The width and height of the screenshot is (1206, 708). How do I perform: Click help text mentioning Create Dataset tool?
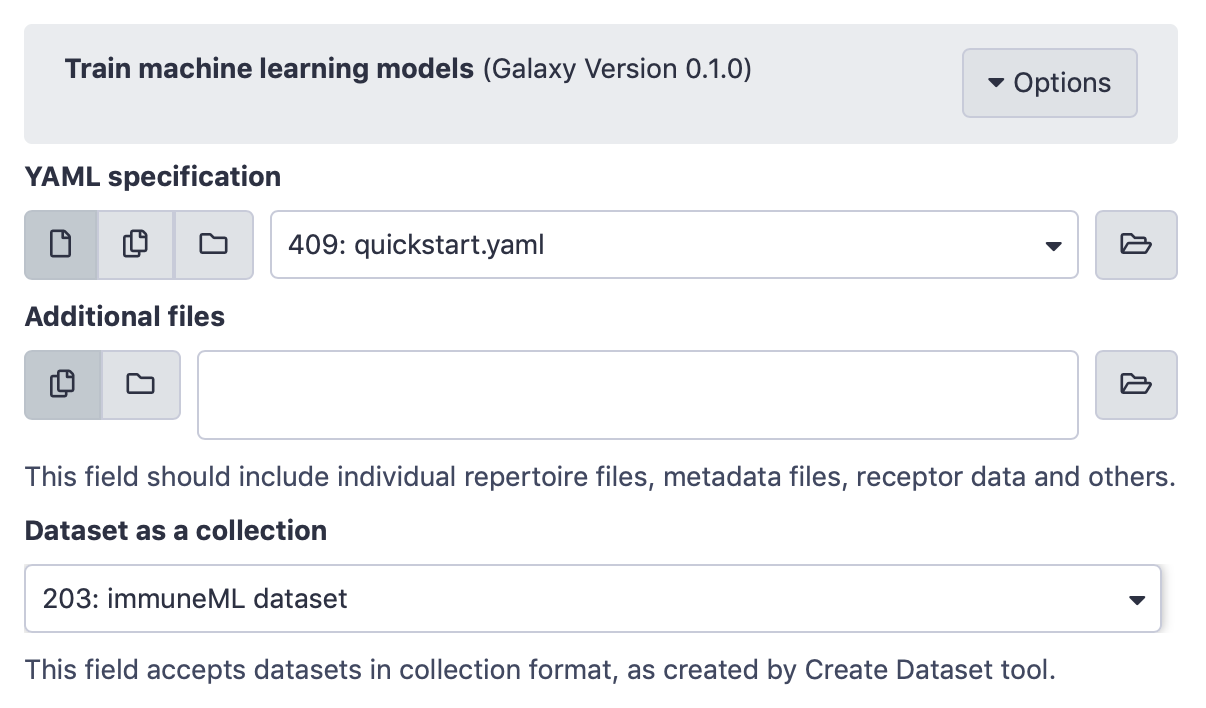(540, 669)
